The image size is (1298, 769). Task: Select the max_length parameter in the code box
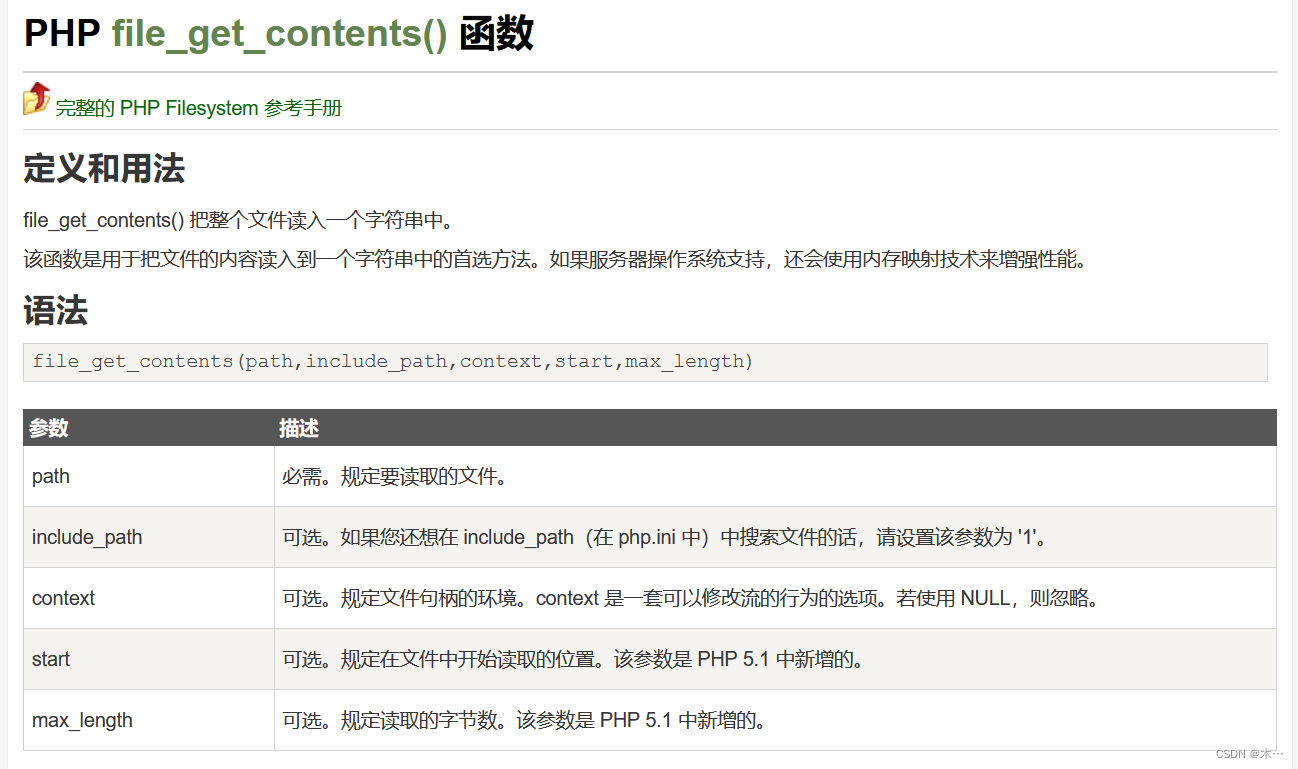[x=684, y=361]
